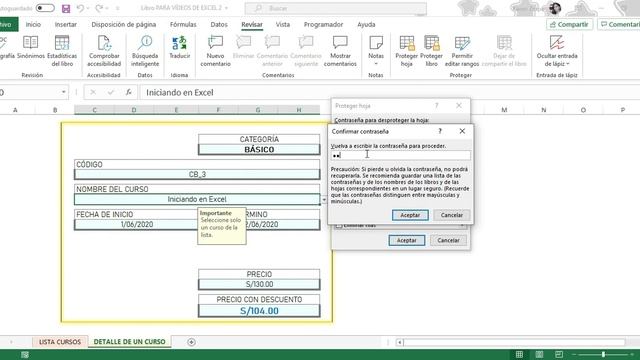The height and width of the screenshot is (360, 640).
Task: Open the Notas dropdown button
Action: pyautogui.click(x=376, y=51)
